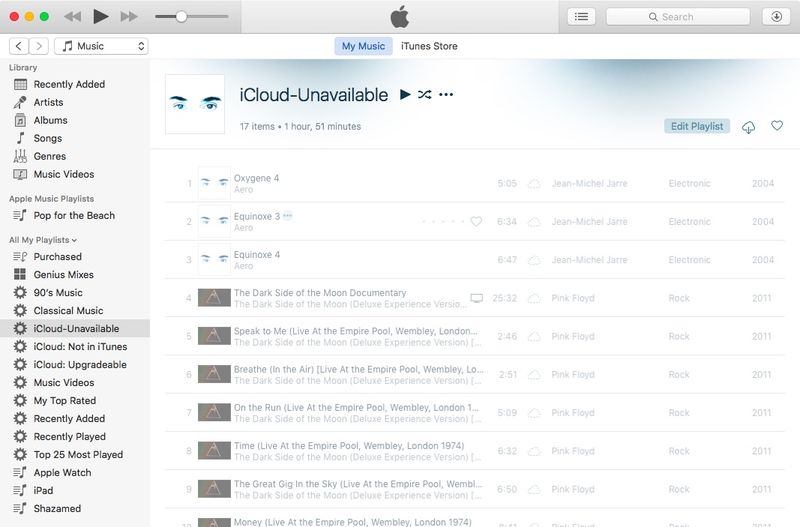Click the 25:32 duration on Documentary row
The height and width of the screenshot is (527, 800).
[x=505, y=298]
